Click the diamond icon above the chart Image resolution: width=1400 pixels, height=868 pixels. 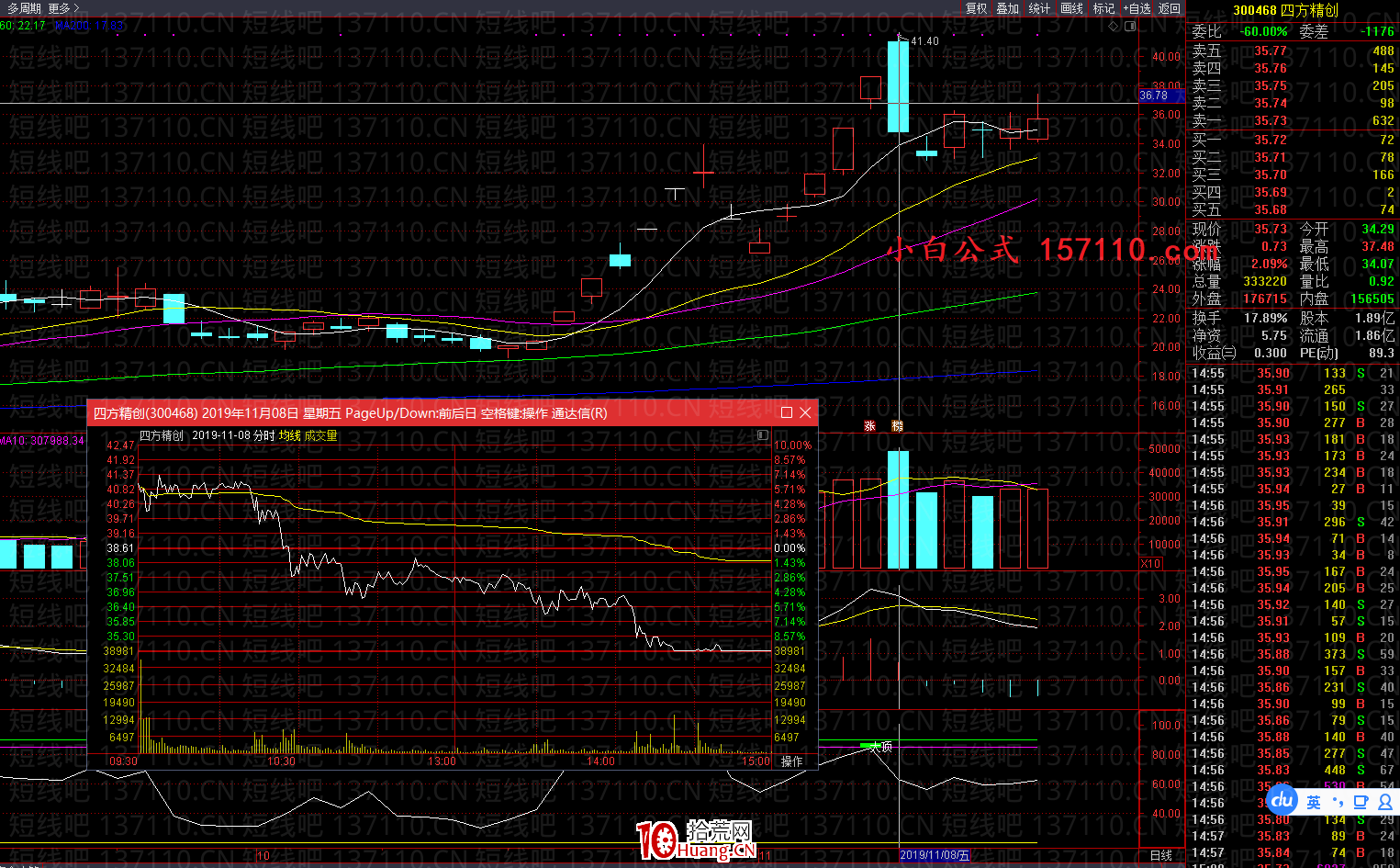click(1114, 26)
